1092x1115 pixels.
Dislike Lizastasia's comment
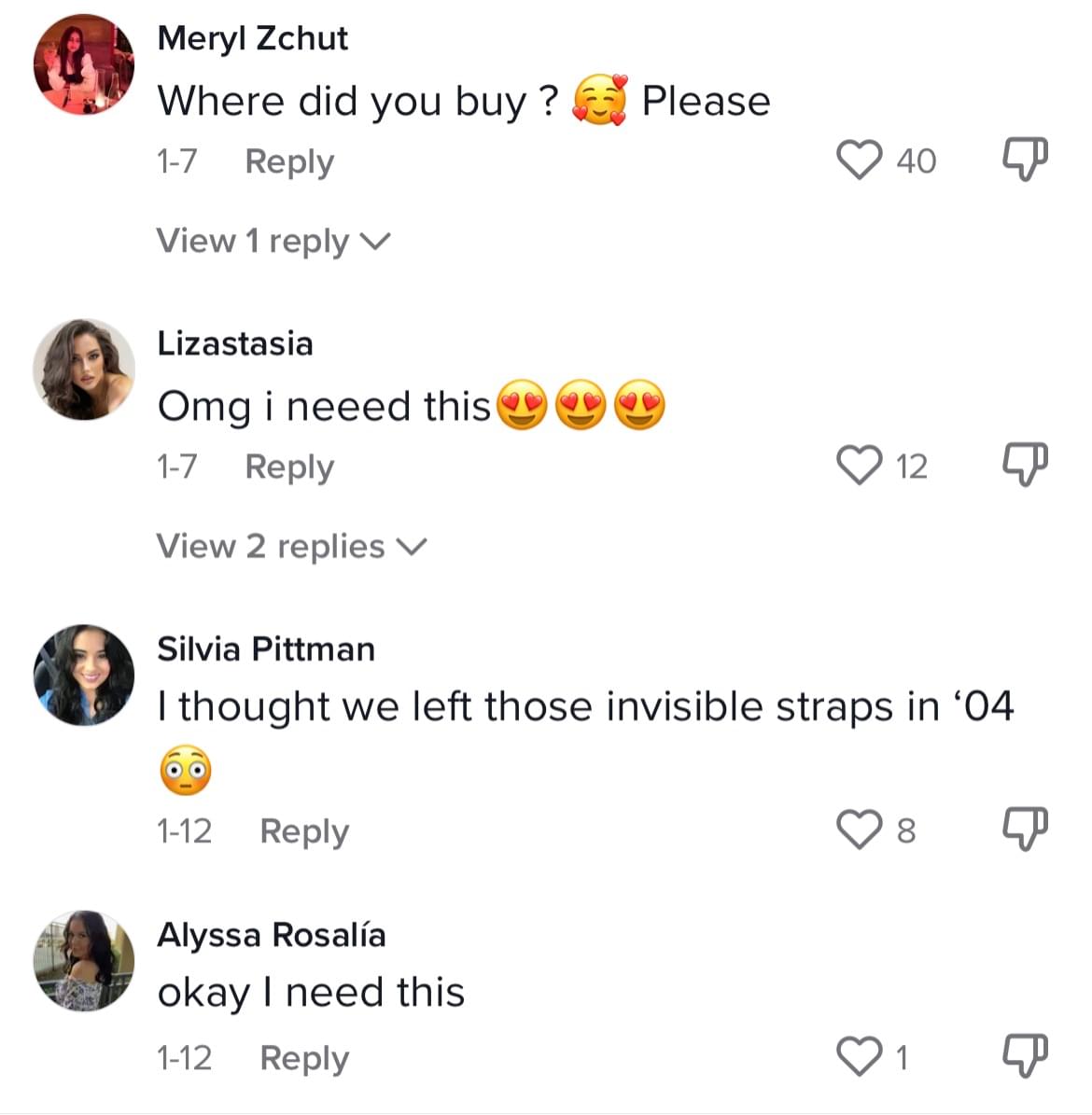pyautogui.click(x=1024, y=465)
